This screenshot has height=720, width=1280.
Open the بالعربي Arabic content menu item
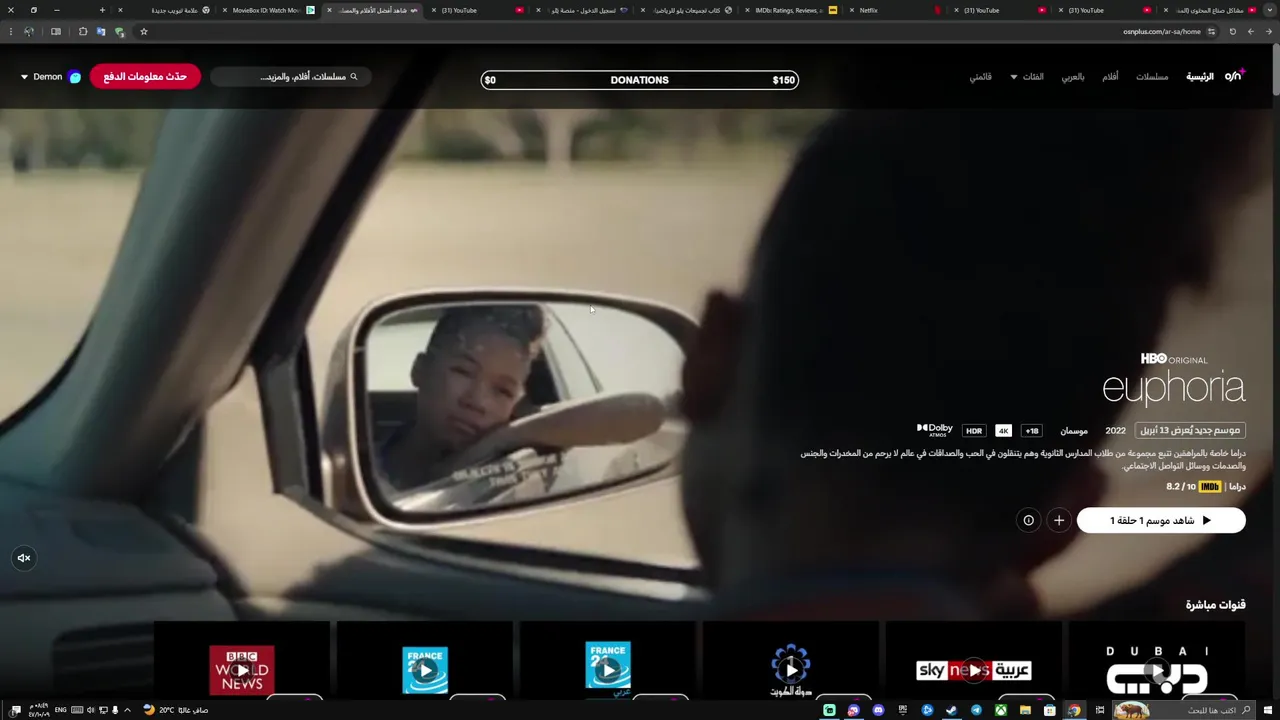point(1073,77)
